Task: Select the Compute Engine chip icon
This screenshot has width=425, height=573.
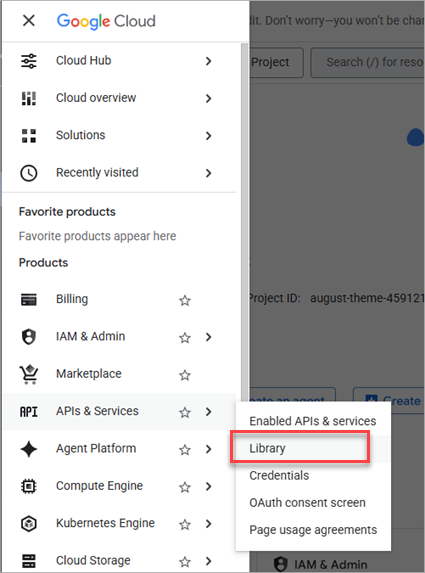Action: 29,486
